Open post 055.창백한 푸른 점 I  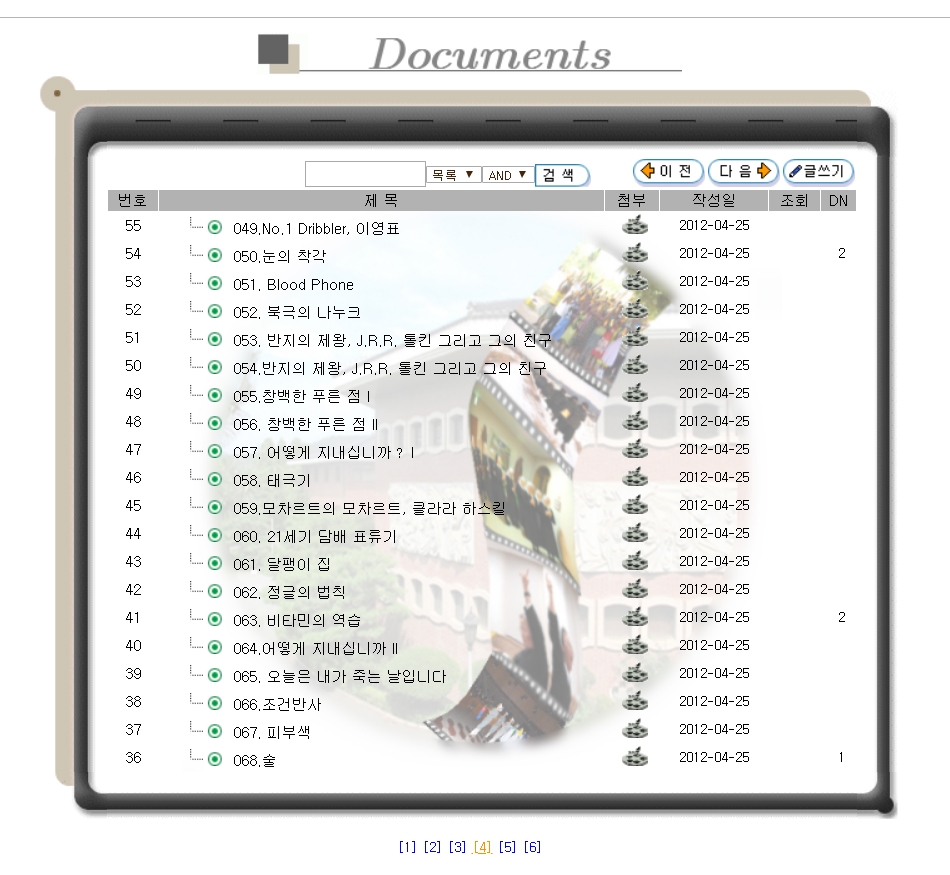302,396
